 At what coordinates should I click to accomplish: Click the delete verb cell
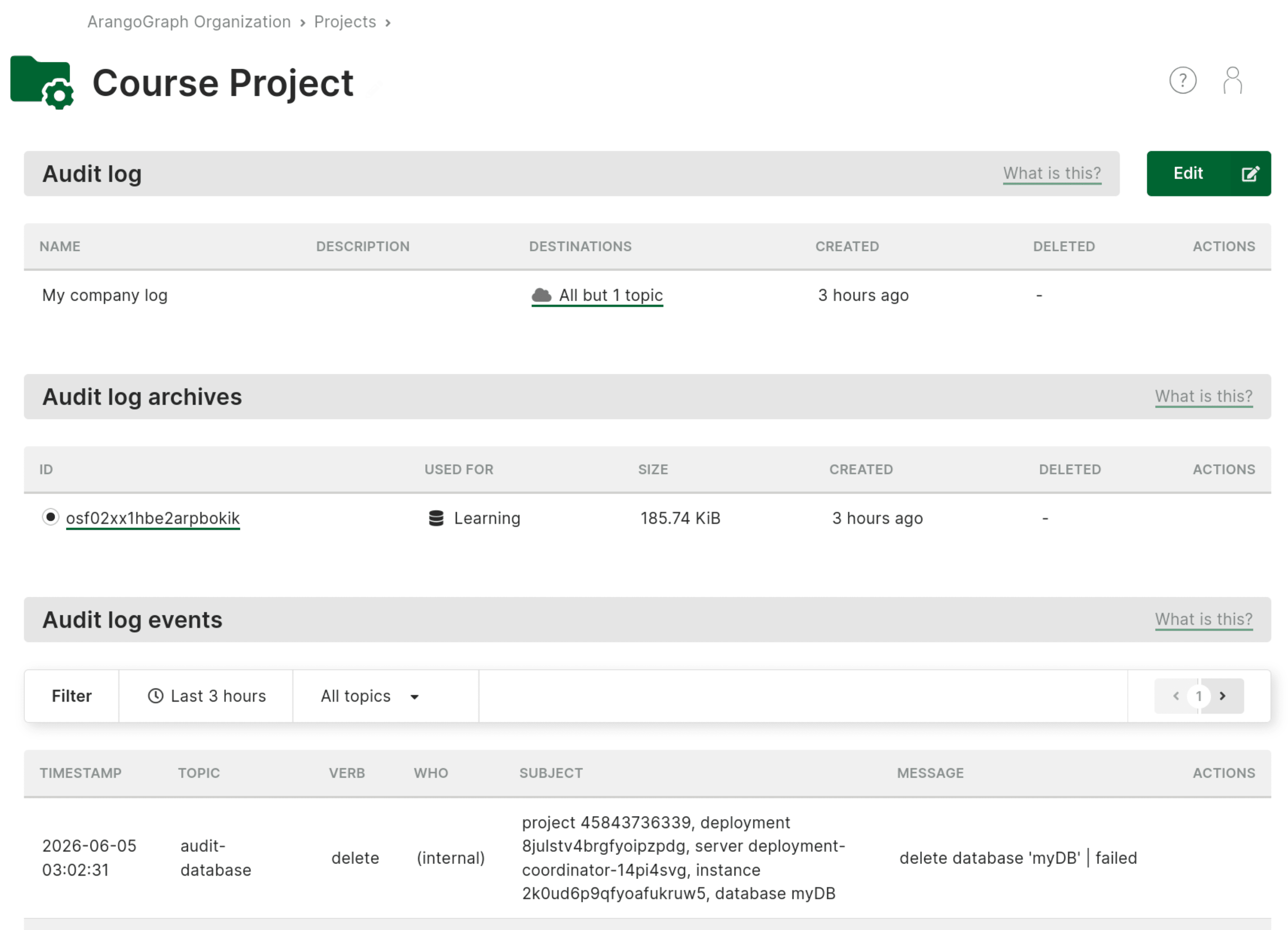(355, 858)
